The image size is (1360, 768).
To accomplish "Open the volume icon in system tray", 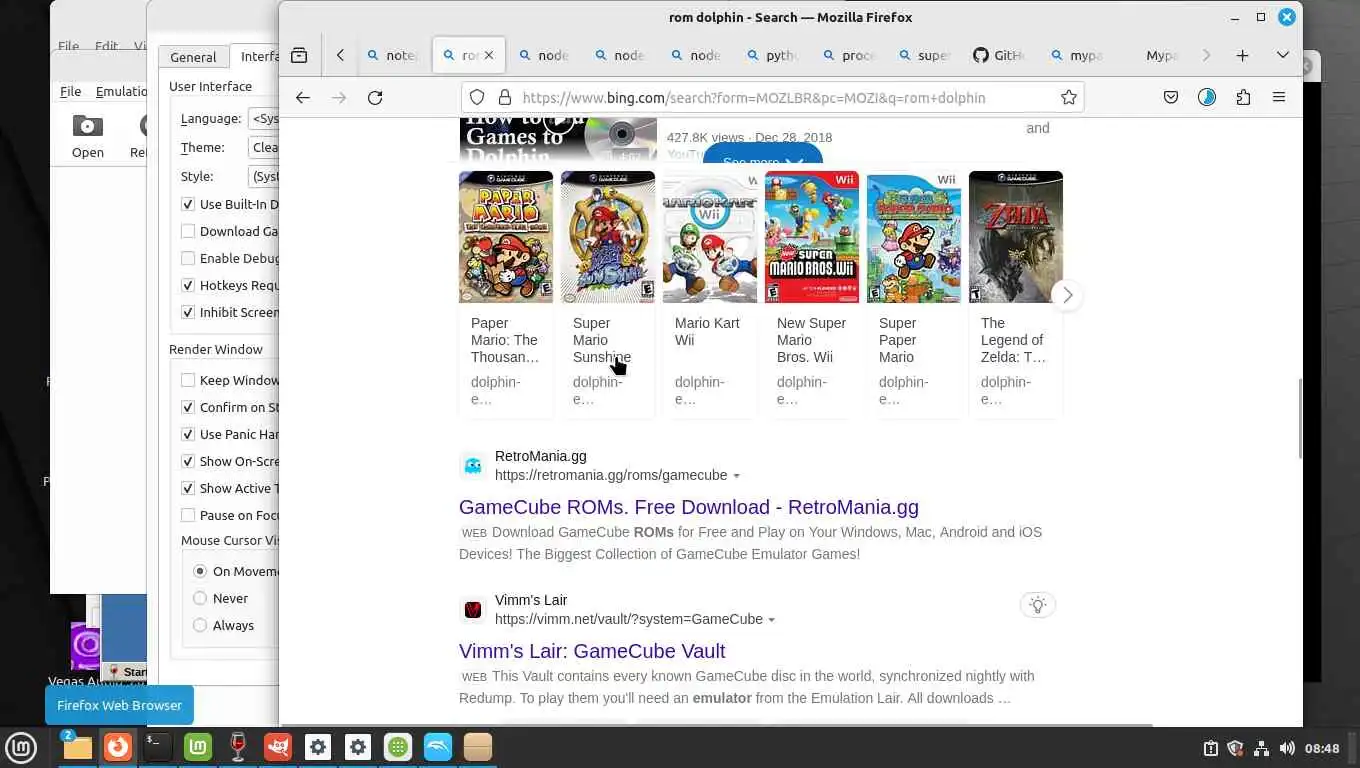I will pos(1287,748).
